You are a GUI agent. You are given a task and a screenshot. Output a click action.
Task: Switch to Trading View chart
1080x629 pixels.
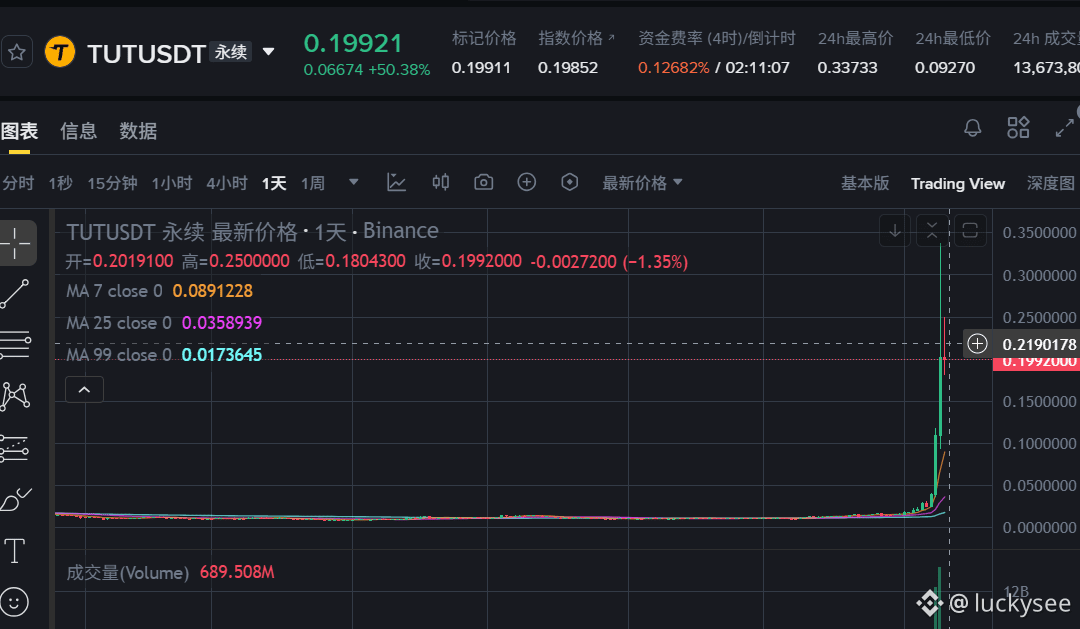click(x=957, y=183)
